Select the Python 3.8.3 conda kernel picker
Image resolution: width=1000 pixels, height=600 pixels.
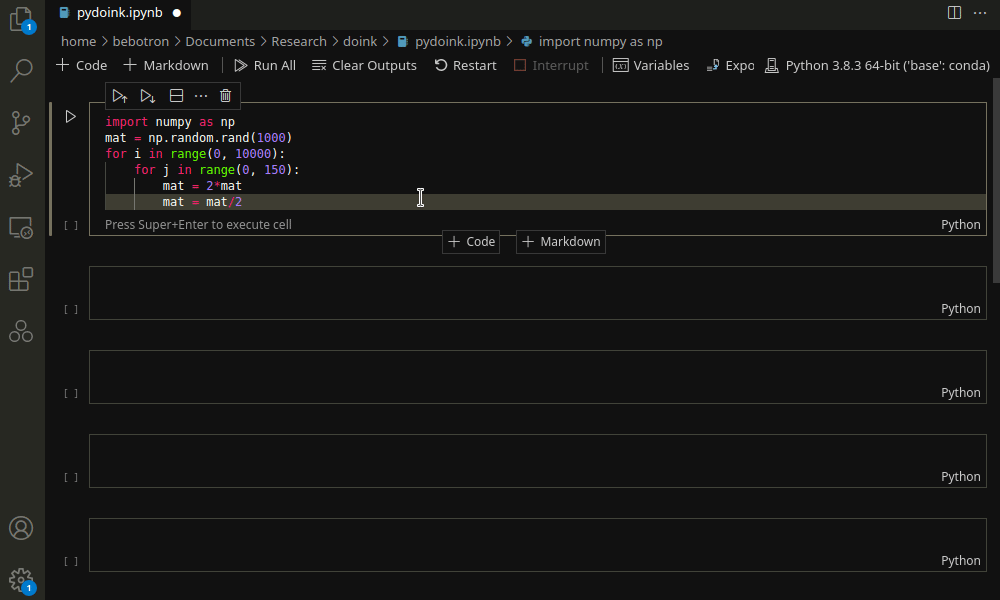878,65
